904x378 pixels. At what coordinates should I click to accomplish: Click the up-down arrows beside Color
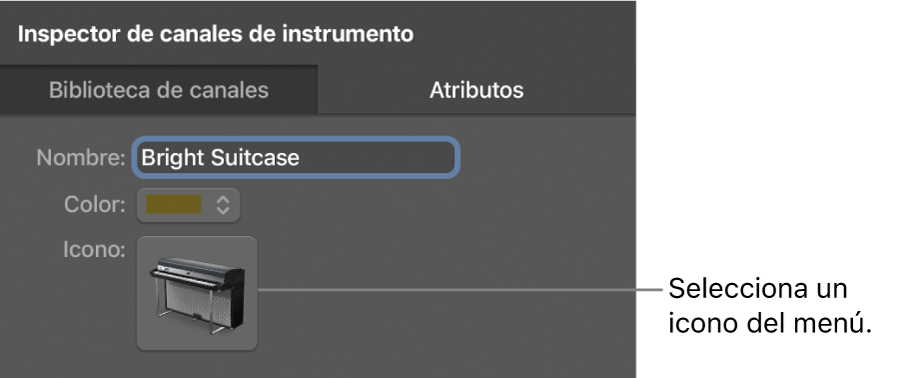[223, 205]
